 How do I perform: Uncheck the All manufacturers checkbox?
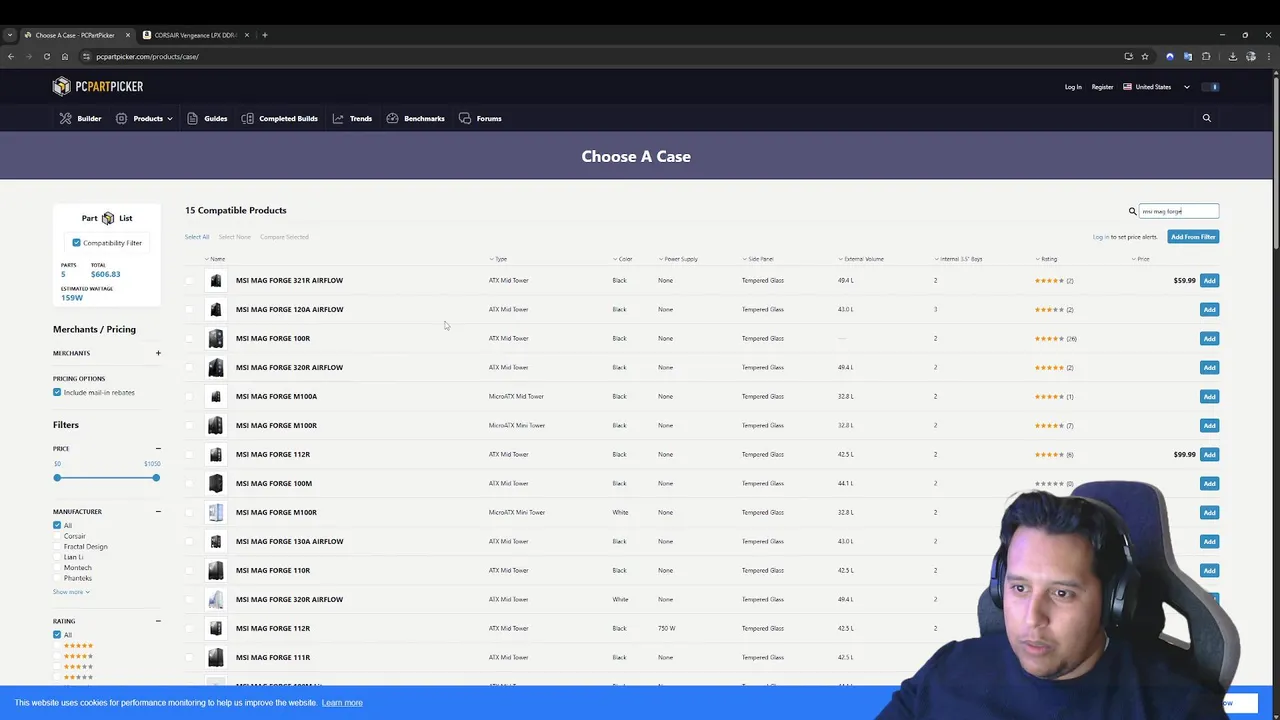(x=57, y=525)
